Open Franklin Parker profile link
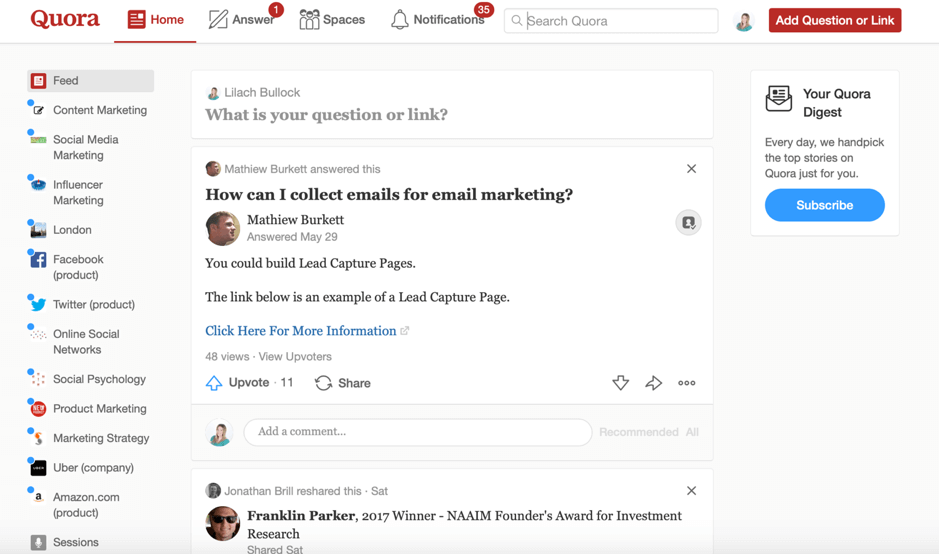The height and width of the screenshot is (554, 939). (x=301, y=516)
